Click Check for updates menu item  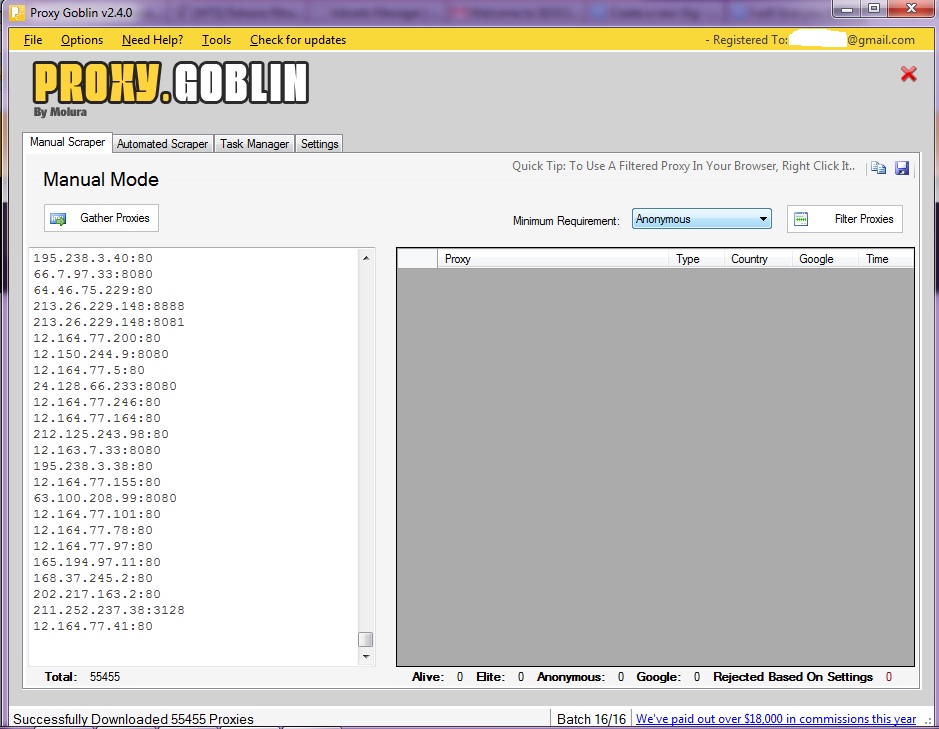298,40
